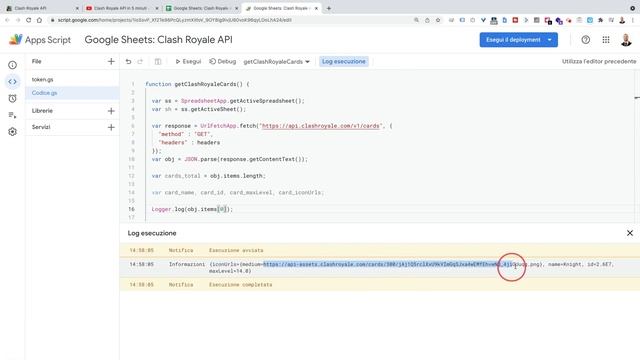Undo the last edit
This screenshot has height=360, width=640.
pos(128,61)
